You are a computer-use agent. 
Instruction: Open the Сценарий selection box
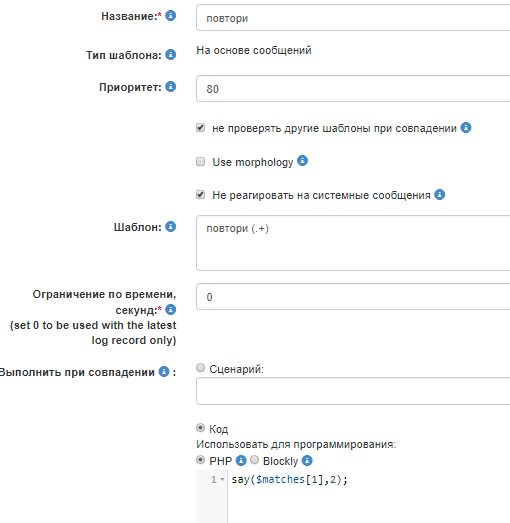353,391
